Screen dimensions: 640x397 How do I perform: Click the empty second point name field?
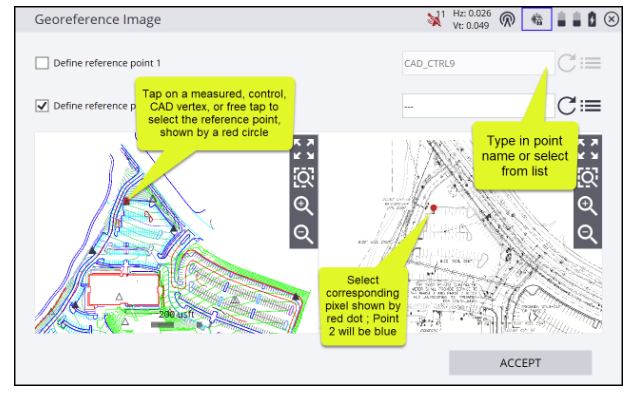(478, 106)
